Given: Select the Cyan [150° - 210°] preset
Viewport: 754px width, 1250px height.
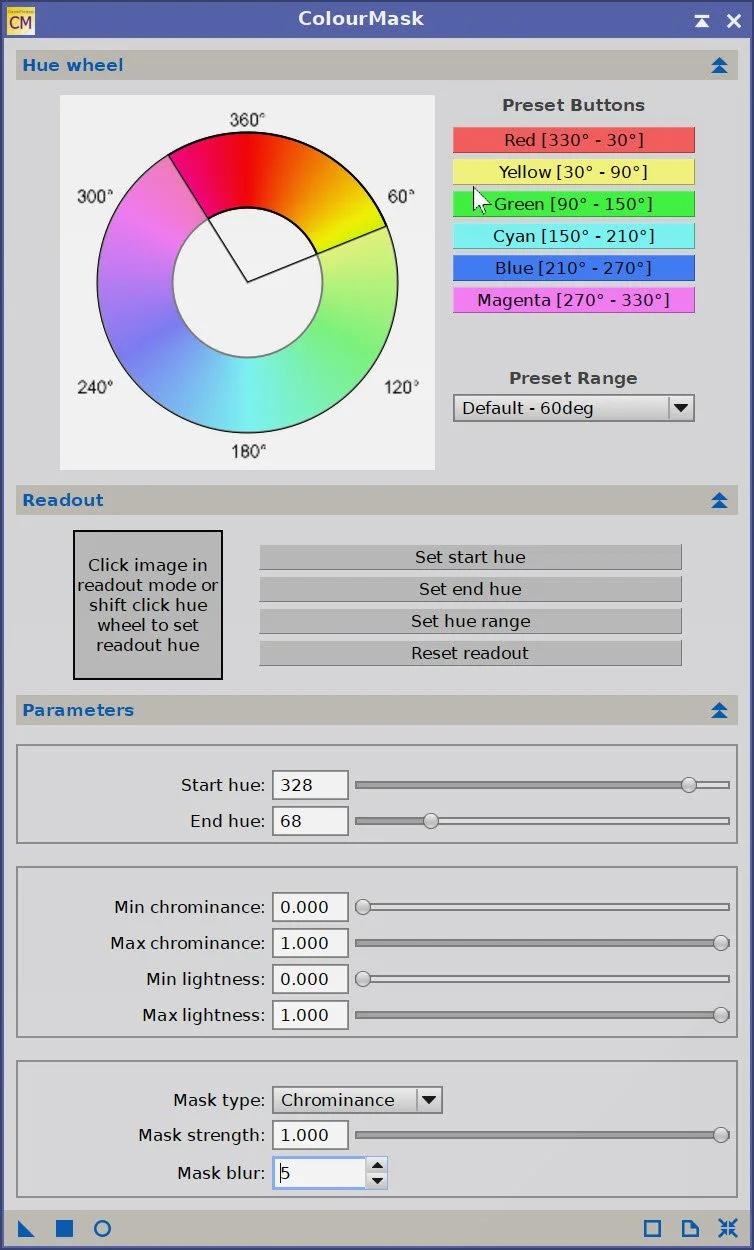Looking at the screenshot, I should (x=574, y=236).
